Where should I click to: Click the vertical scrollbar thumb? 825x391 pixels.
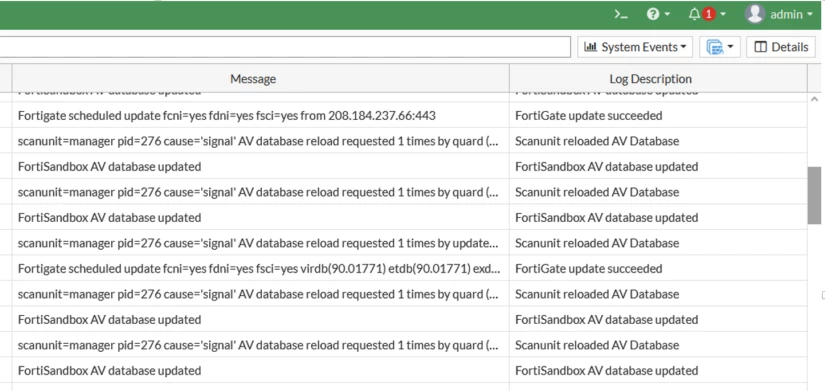(814, 195)
